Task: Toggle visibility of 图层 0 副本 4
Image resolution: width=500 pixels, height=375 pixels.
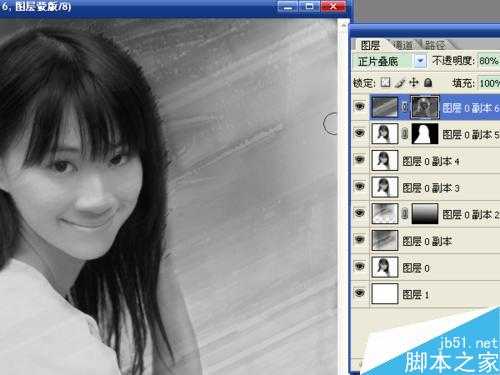Action: [359, 160]
